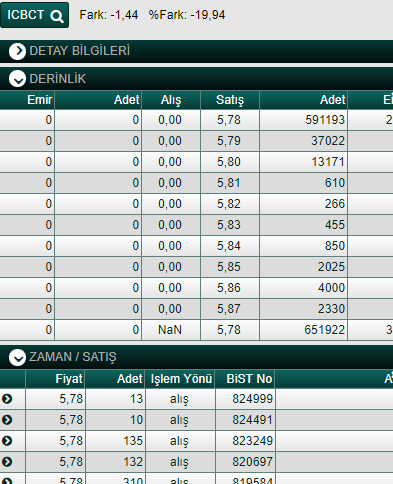Image resolution: width=393 pixels, height=484 pixels.
Task: Select the 5,82 sell price cell
Action: click(x=230, y=204)
